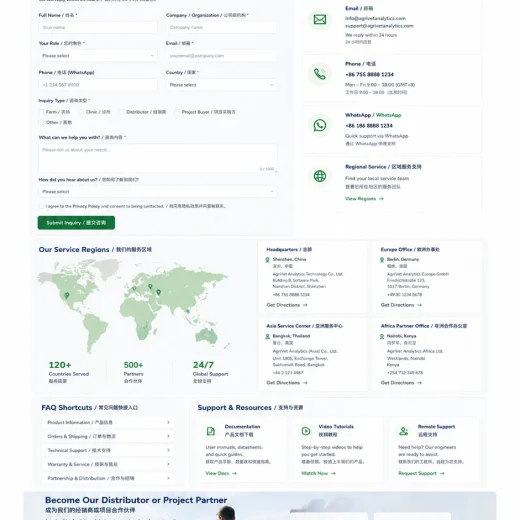Click the map pin on North America
Image resolution: width=520 pixels, height=520 pixels.
pyautogui.click(x=67, y=296)
